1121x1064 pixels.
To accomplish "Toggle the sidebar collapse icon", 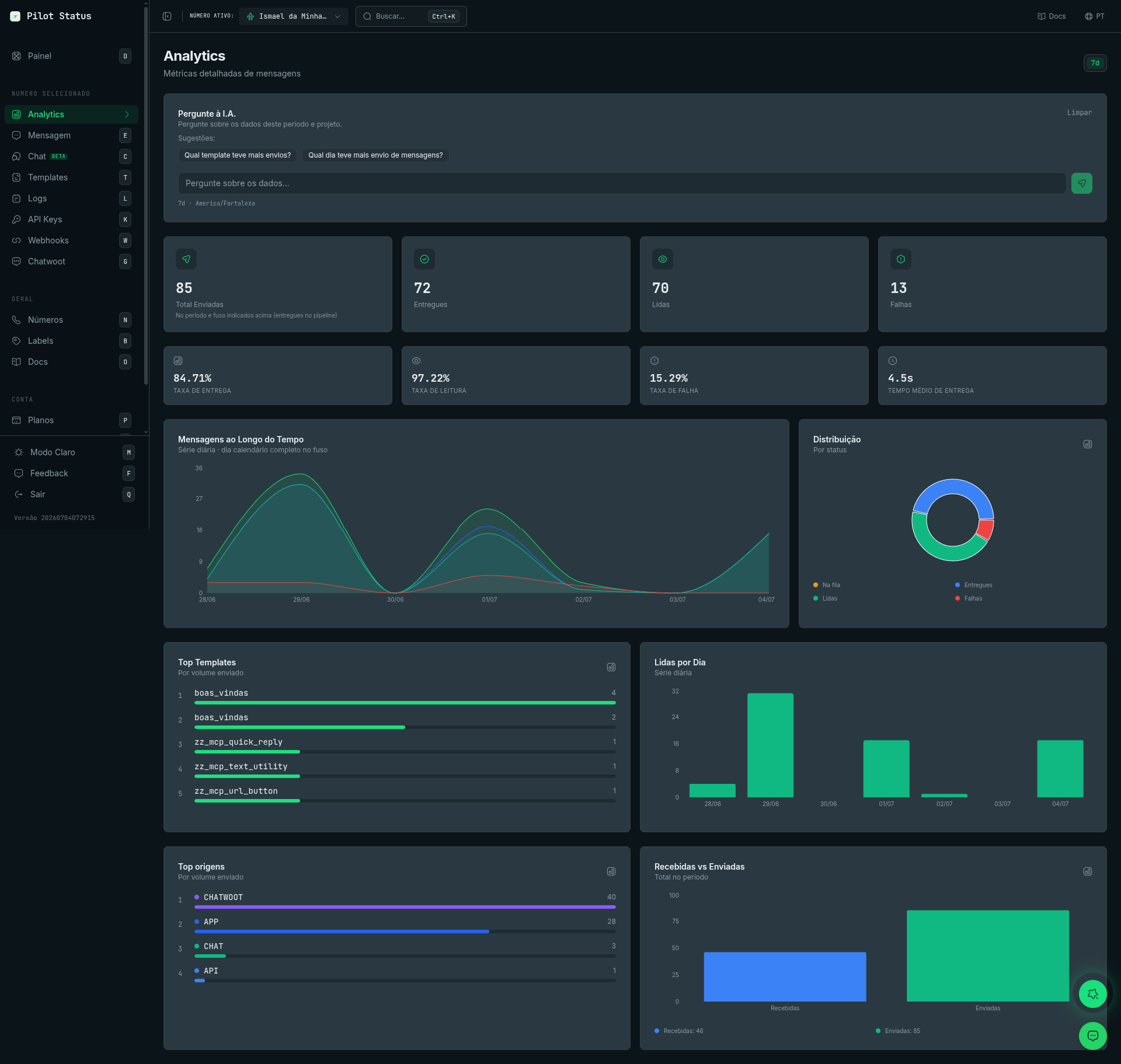I will (167, 16).
